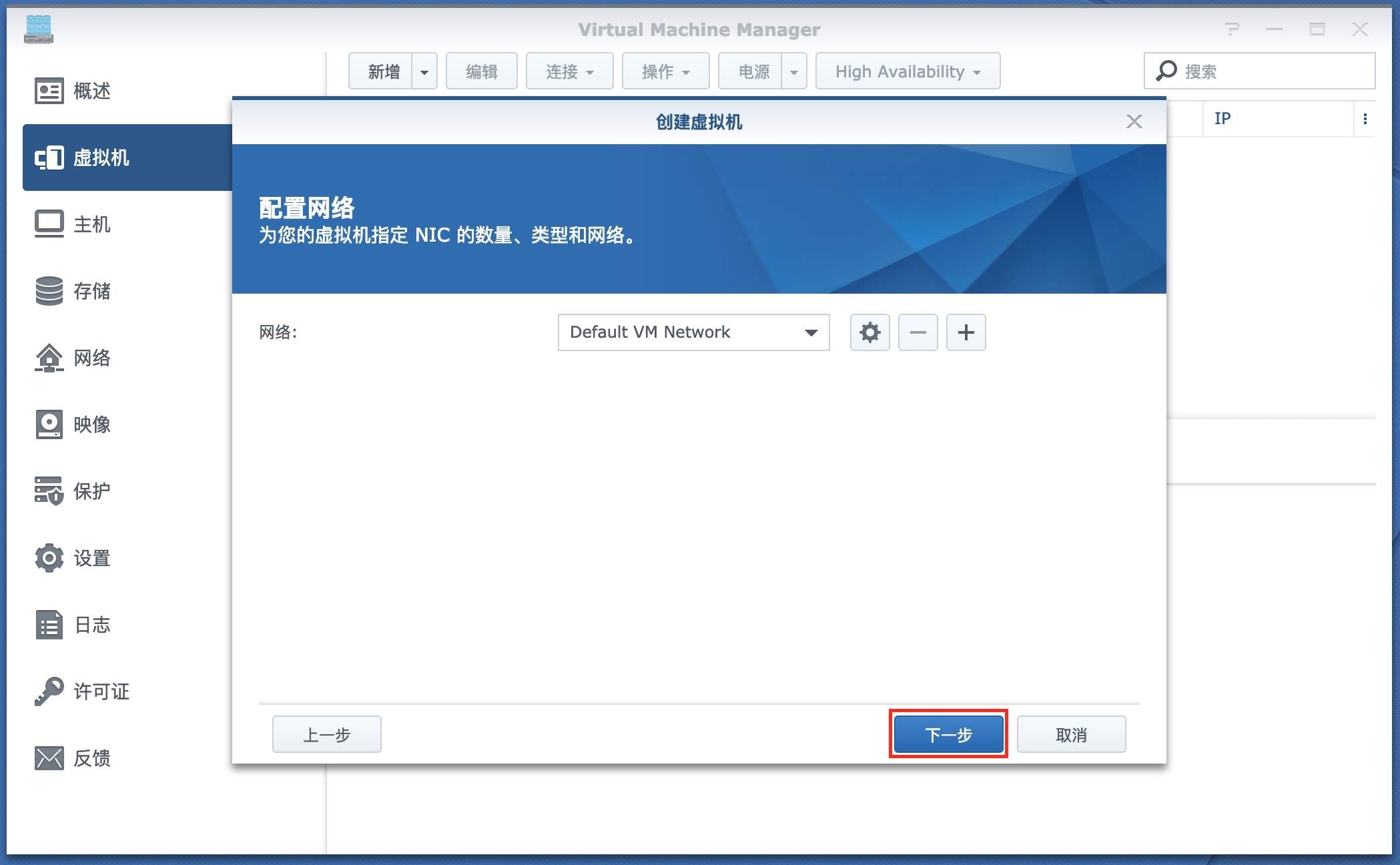Viewport: 1400px width, 865px height.
Task: Click the 下一步 next button
Action: pos(948,734)
